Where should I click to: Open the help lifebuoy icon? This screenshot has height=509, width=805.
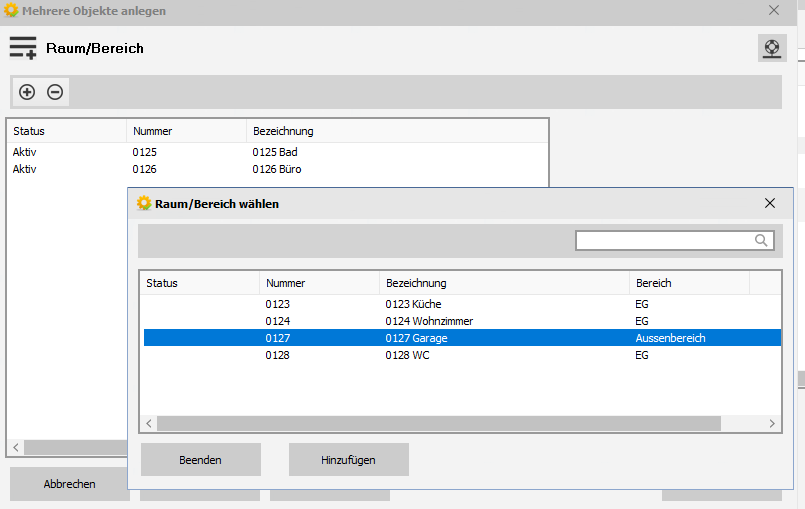[x=772, y=48]
